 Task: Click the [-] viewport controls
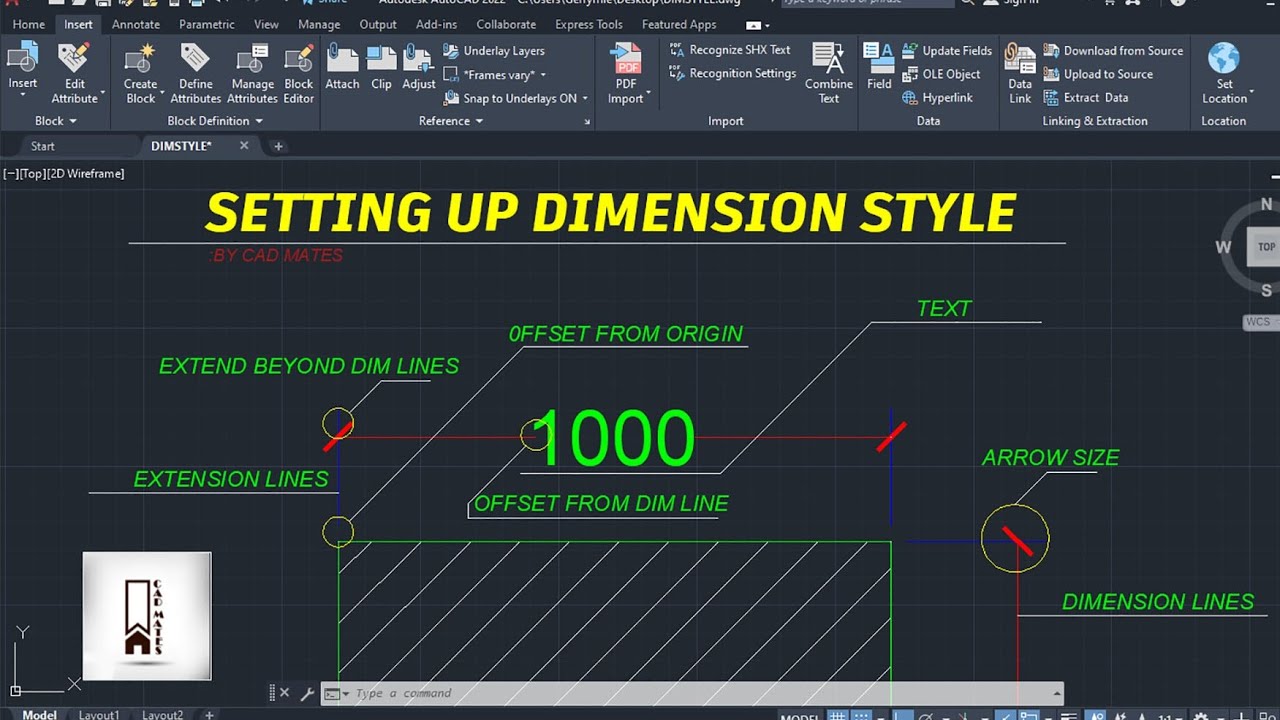(11, 174)
